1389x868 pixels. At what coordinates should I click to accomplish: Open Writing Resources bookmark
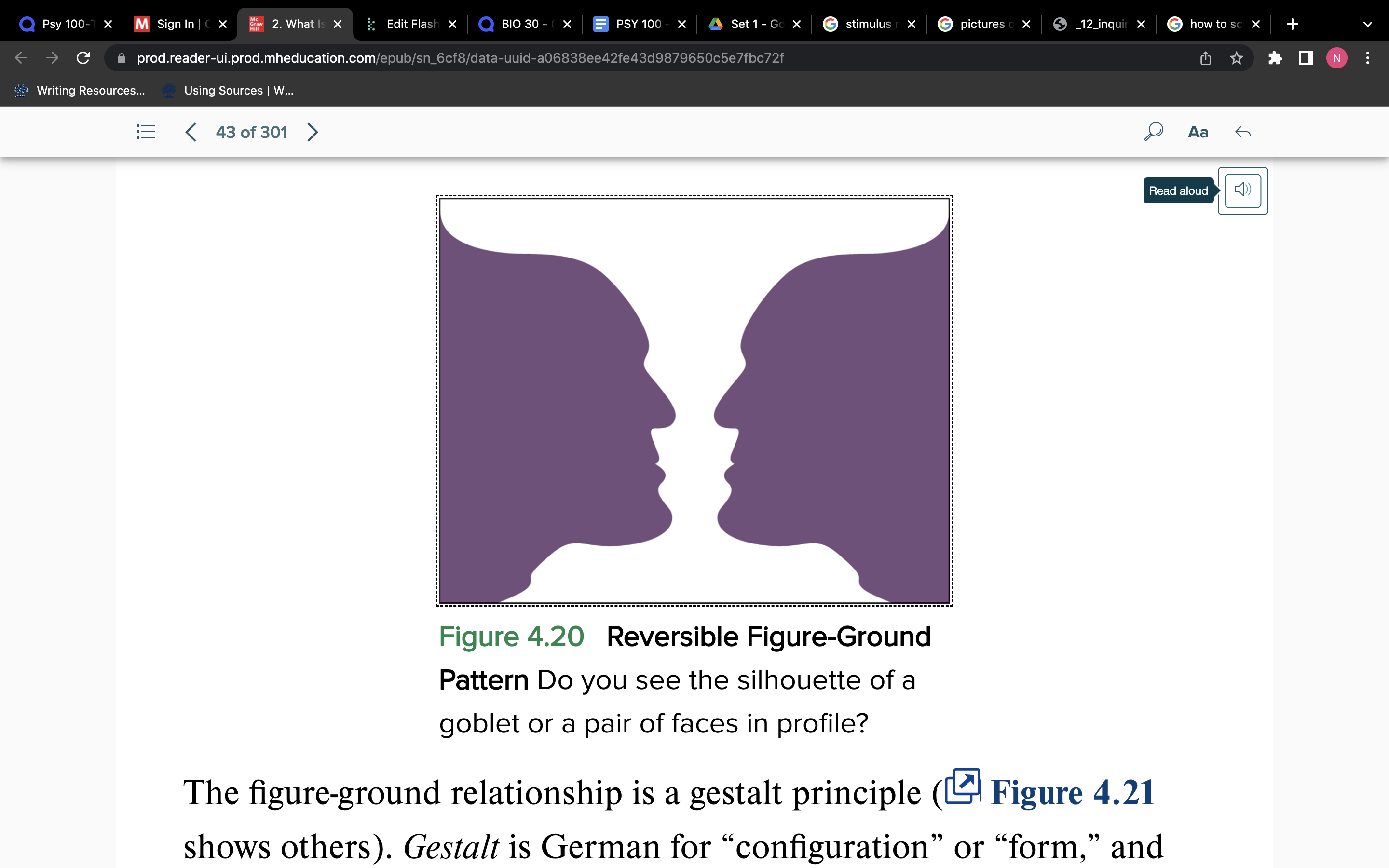point(79,90)
